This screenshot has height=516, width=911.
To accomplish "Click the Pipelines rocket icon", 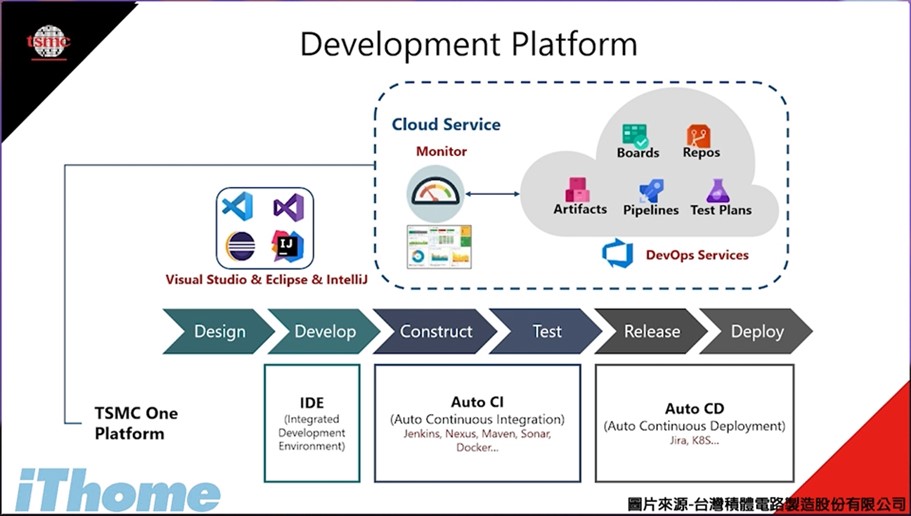I will pos(651,191).
